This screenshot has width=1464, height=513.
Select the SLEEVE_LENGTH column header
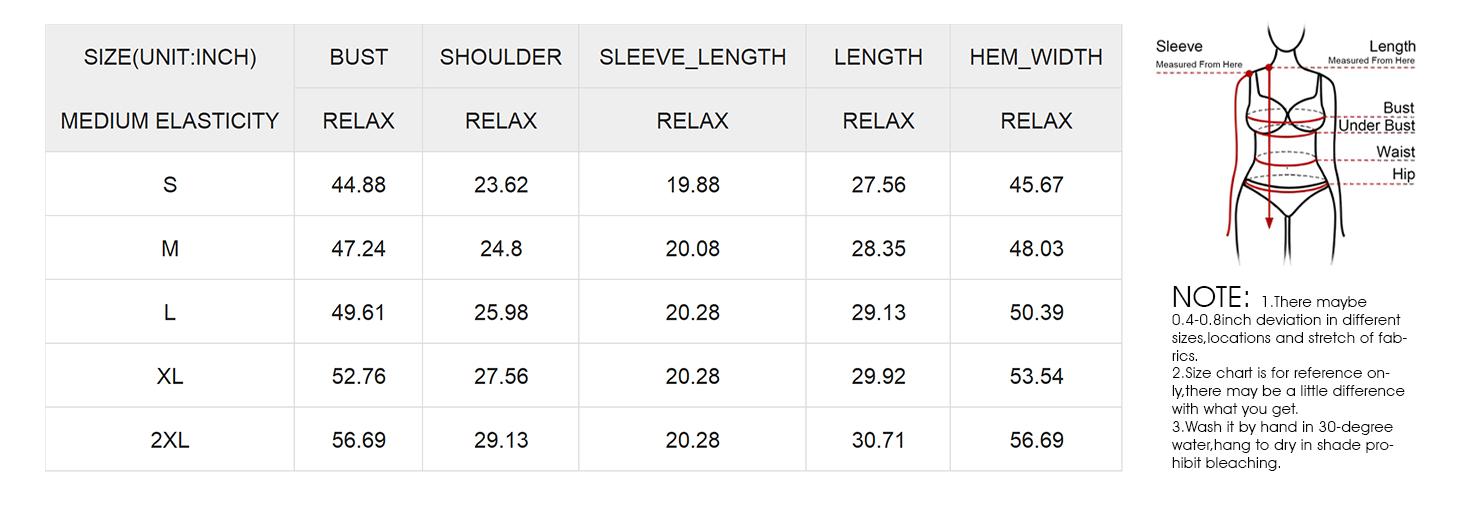pyautogui.click(x=692, y=57)
